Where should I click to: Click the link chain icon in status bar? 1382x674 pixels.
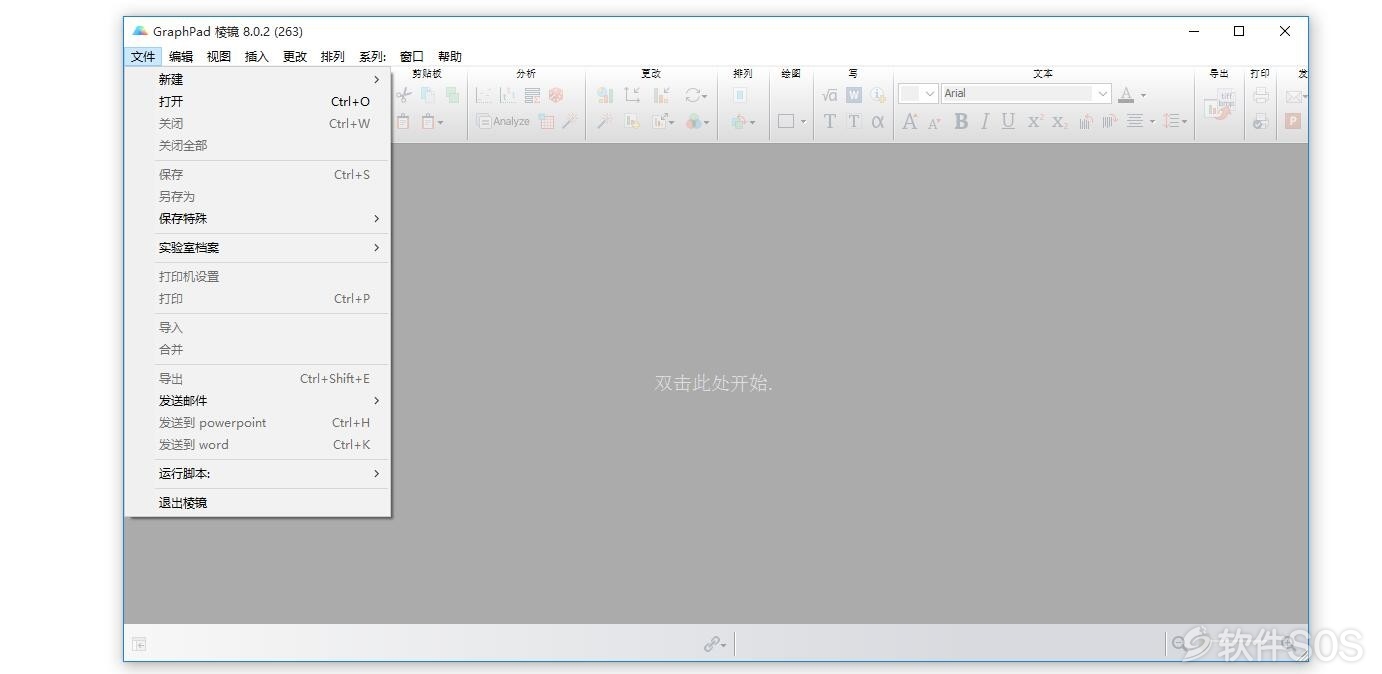point(714,645)
